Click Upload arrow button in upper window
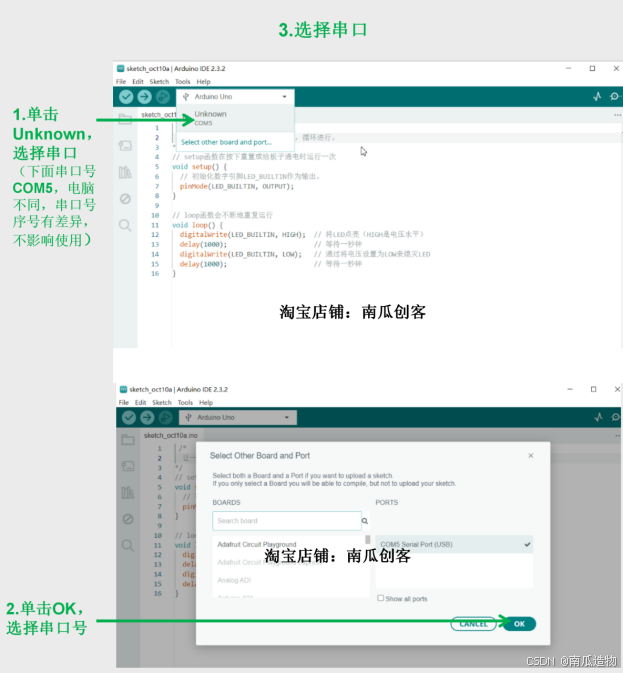Image resolution: width=623 pixels, height=673 pixels. 144,97
